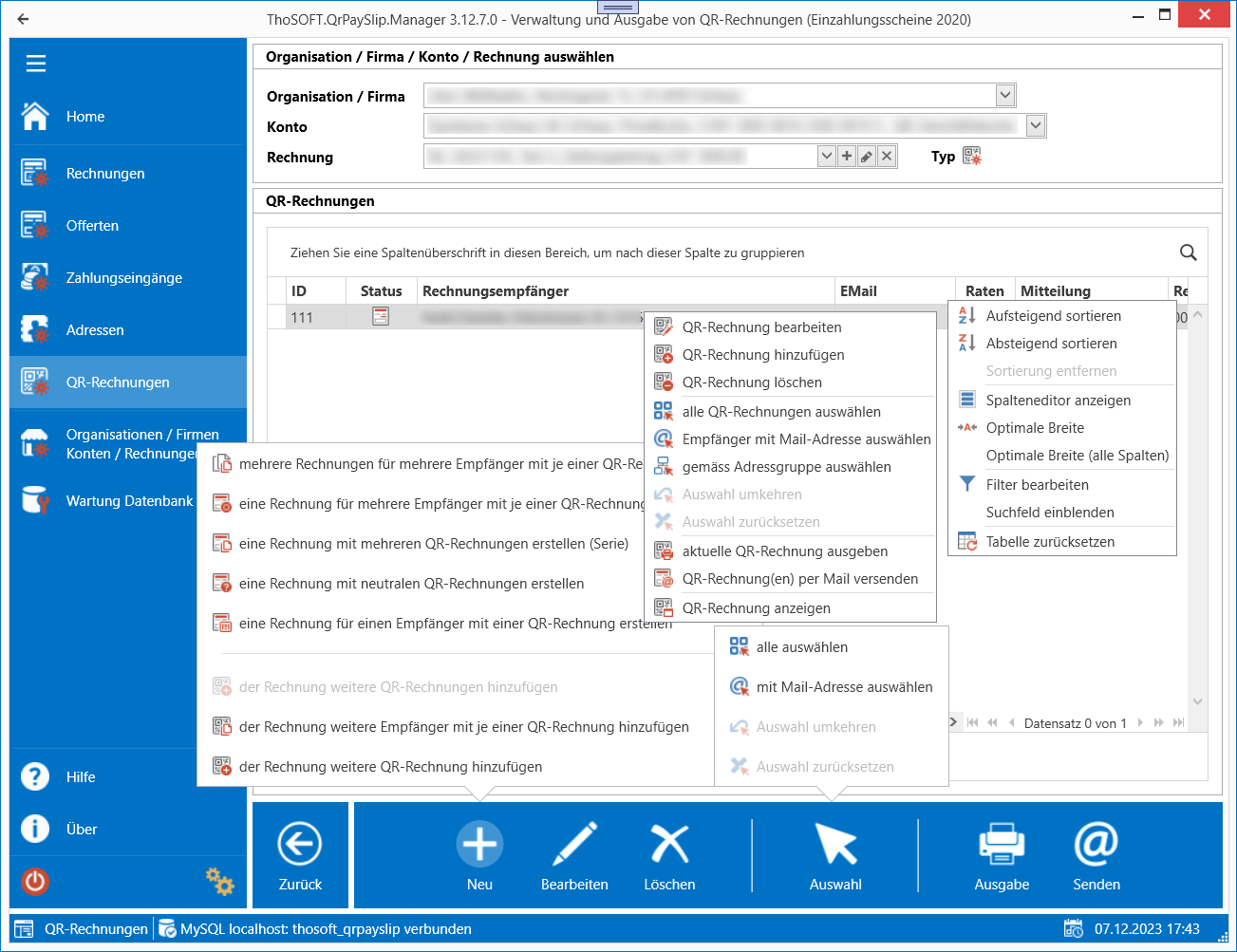
Task: Expand the Rechnung dropdown arrow
Action: 826,156
